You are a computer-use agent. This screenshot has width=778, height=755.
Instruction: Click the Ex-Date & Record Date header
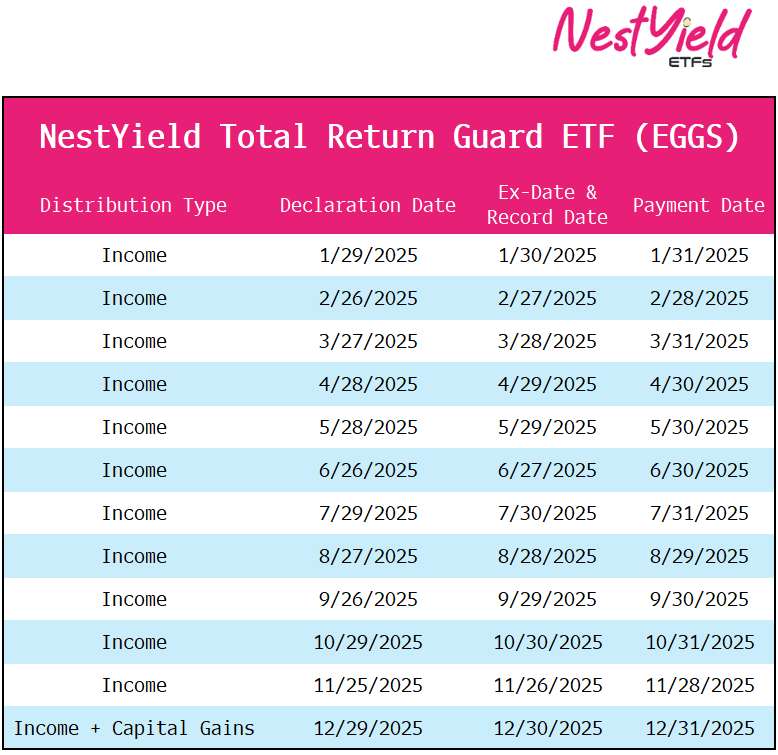547,205
